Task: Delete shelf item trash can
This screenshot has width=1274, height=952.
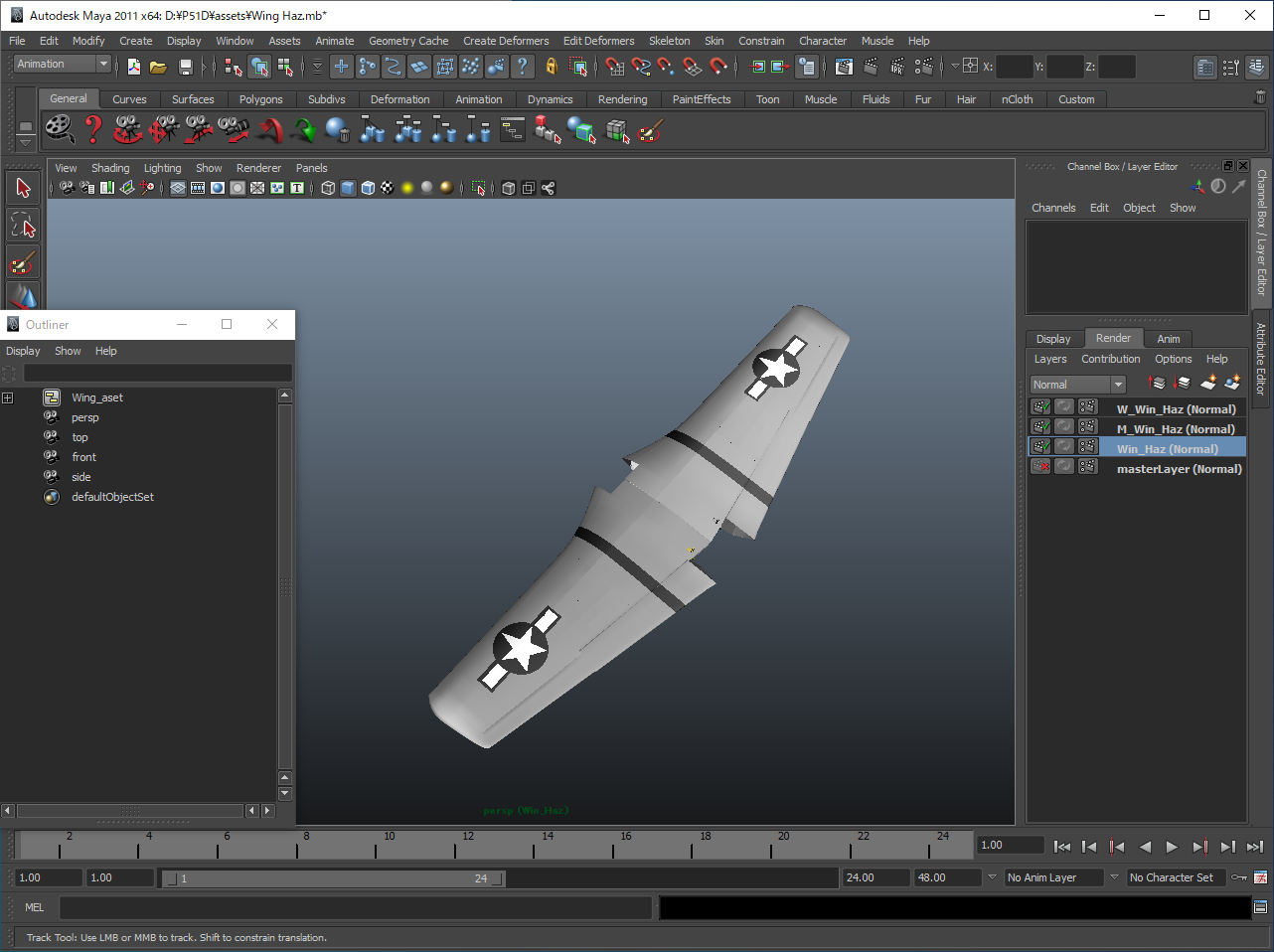Action: click(1260, 97)
